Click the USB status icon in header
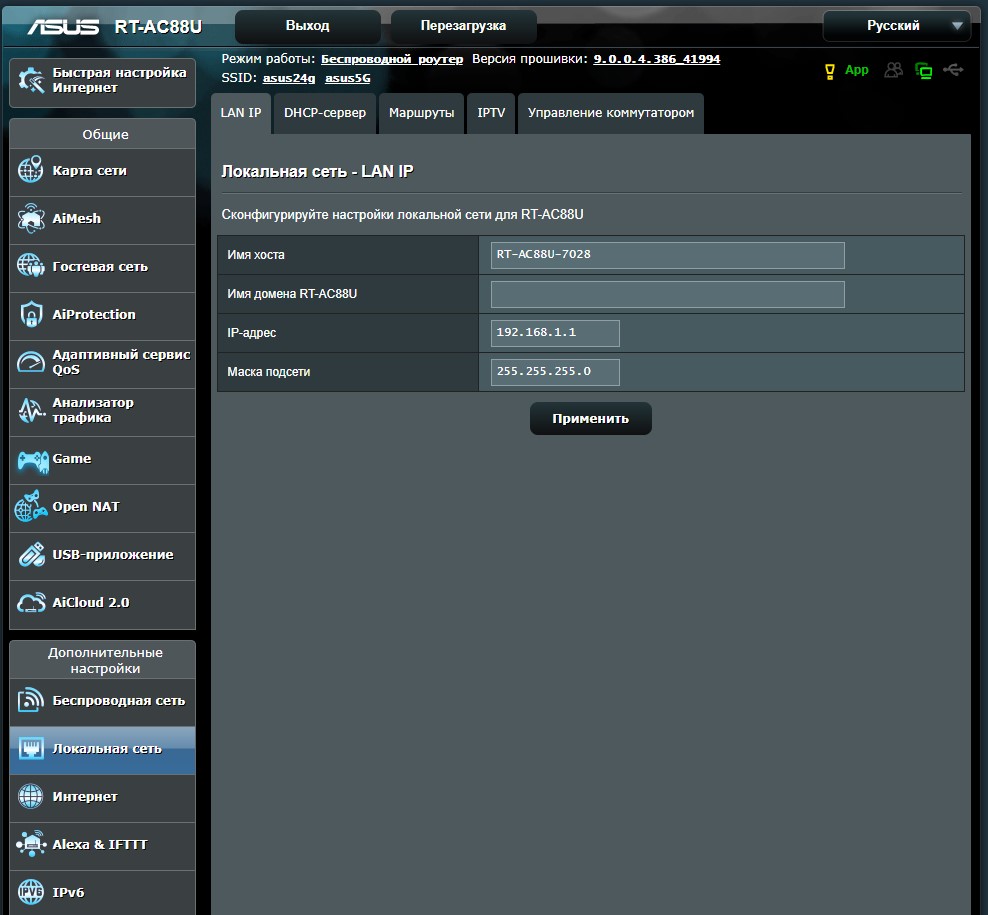 [953, 71]
